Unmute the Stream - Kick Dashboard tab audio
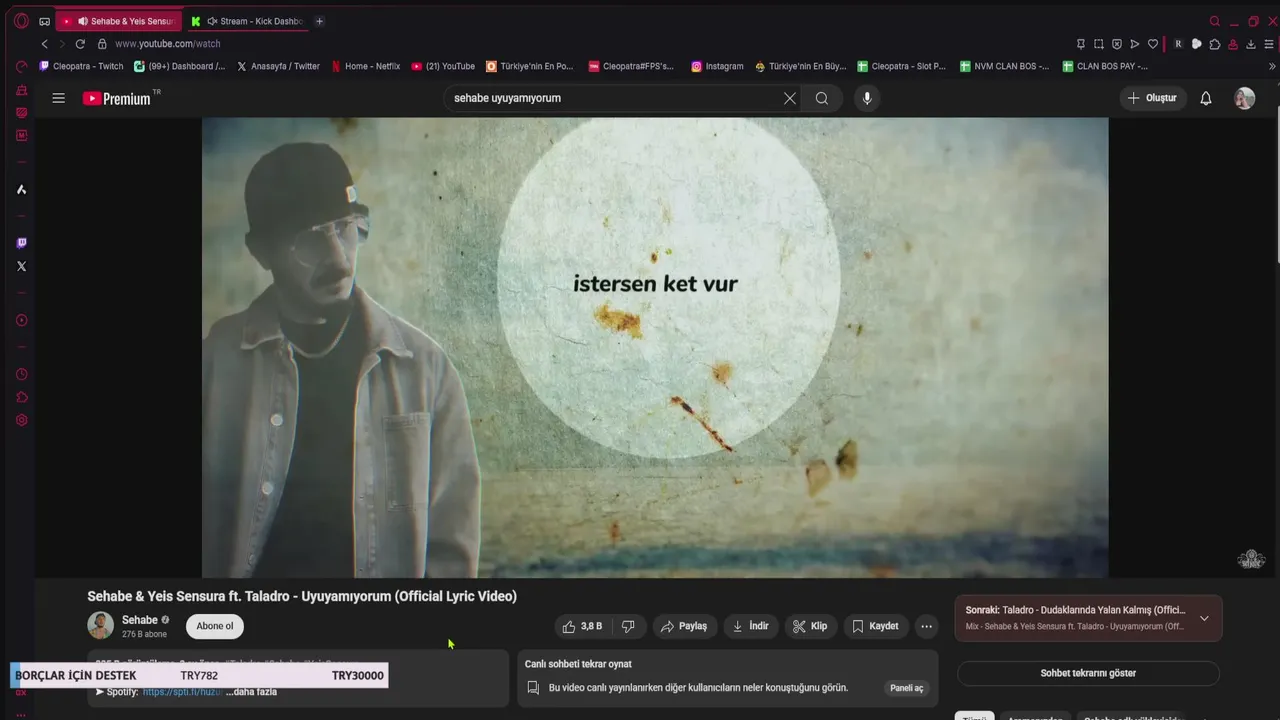Viewport: 1280px width, 720px height. pos(213,21)
